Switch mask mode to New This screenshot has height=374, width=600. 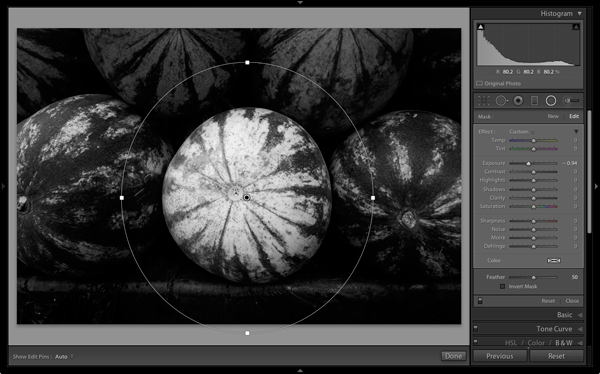click(553, 116)
